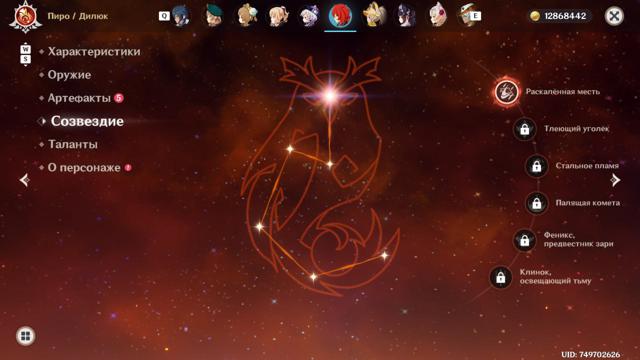Go to previous character with left arrow

(x=24, y=180)
